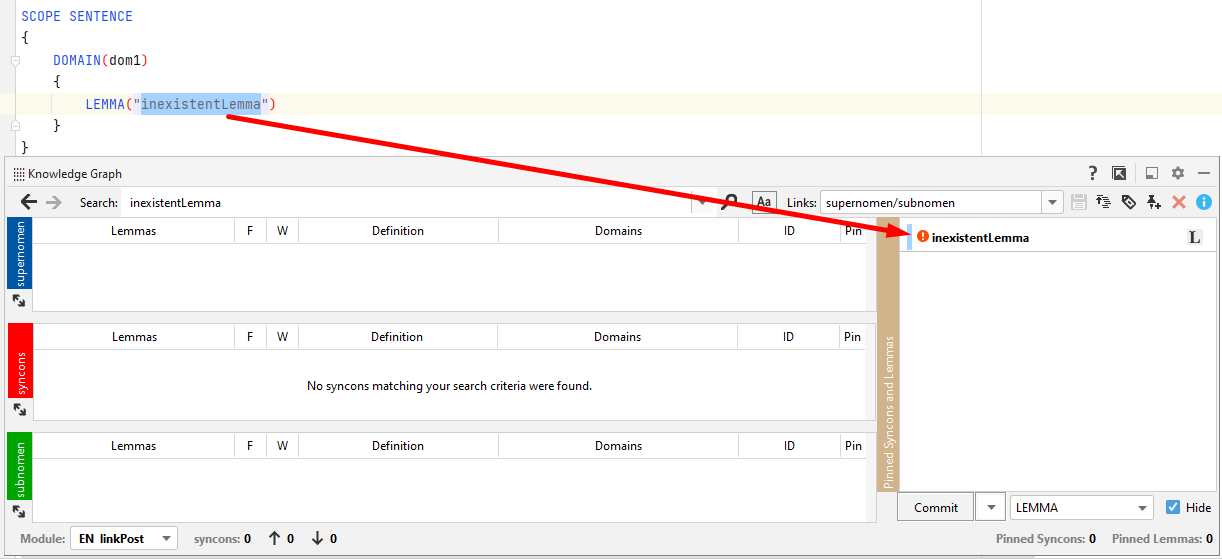Open the question mark help icon
Image resolution: width=1222 pixels, height=559 pixels.
point(1093,173)
